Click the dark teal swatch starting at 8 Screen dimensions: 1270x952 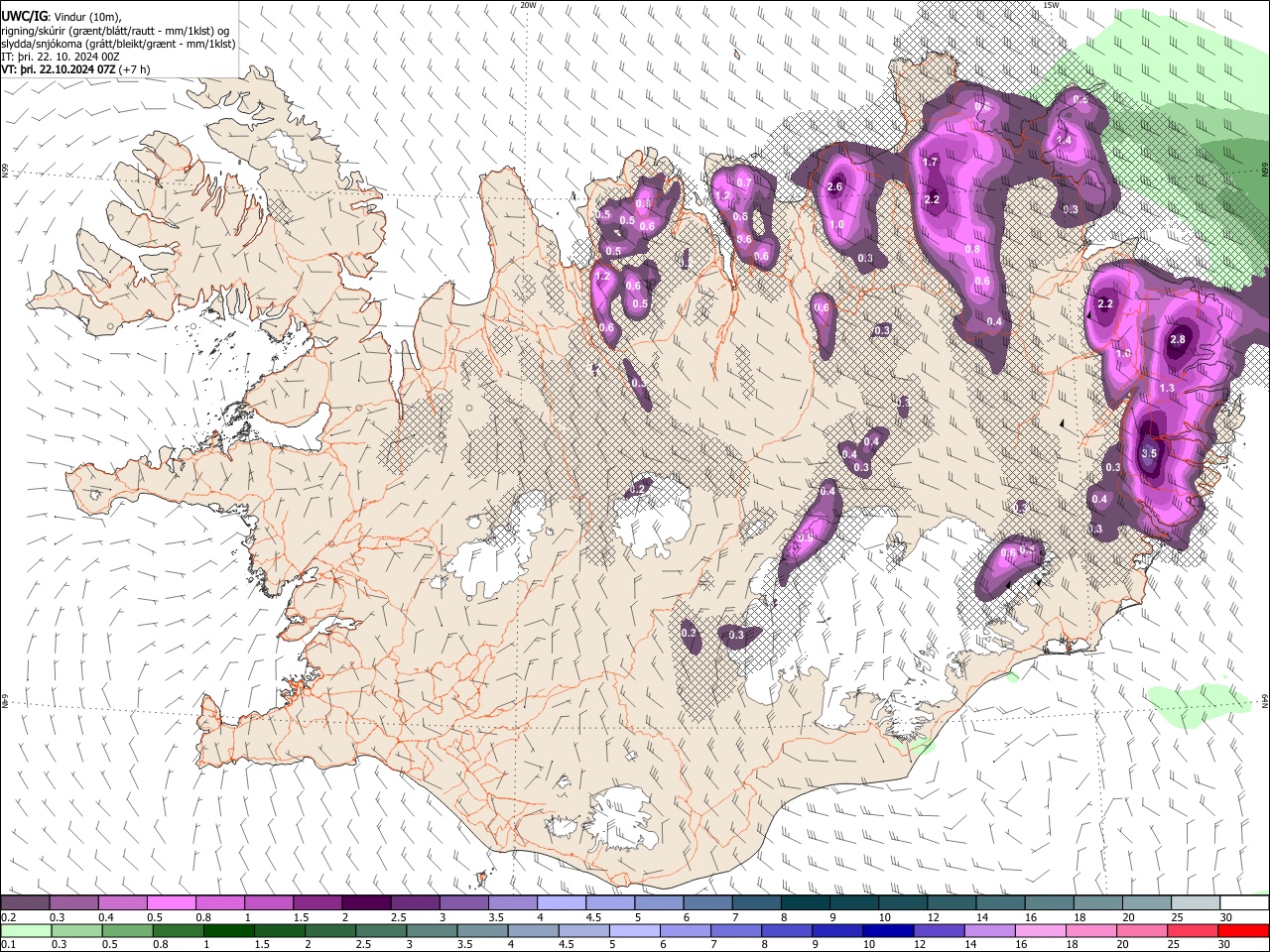(x=805, y=903)
